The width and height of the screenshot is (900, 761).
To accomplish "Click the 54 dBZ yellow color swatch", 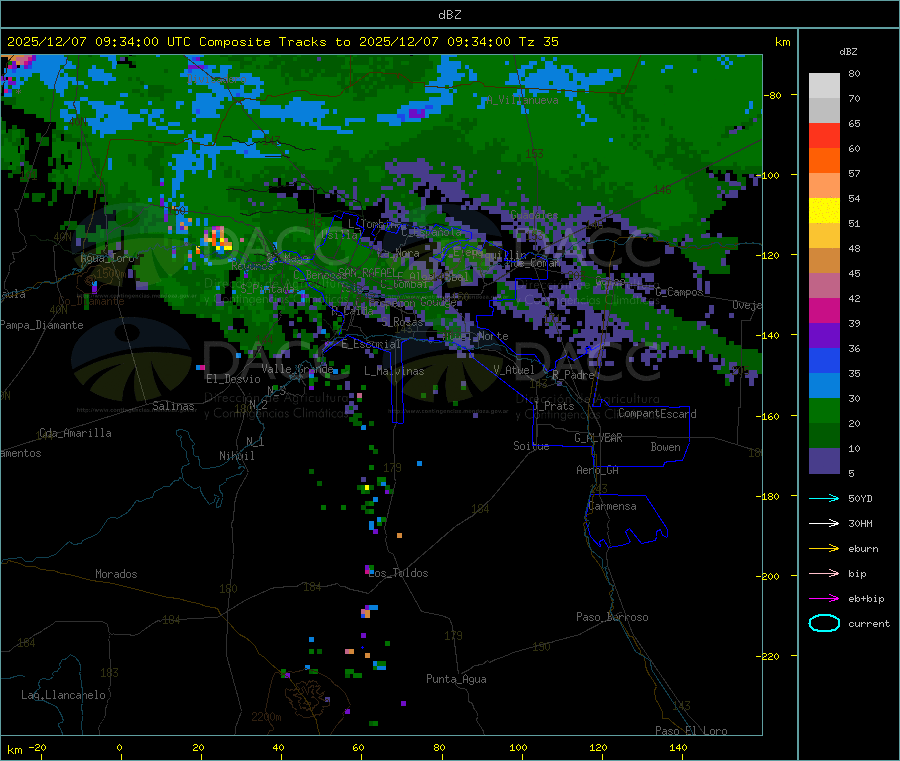I will pyautogui.click(x=824, y=211).
